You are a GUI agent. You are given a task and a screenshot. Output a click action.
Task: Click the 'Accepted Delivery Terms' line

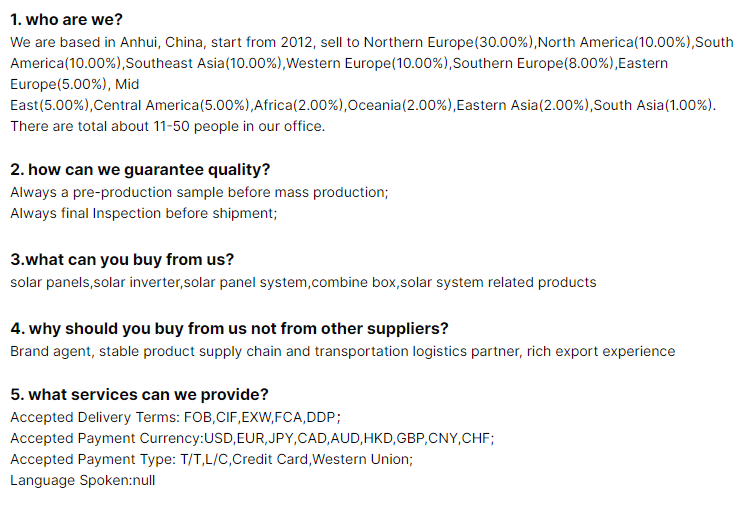[175, 417]
